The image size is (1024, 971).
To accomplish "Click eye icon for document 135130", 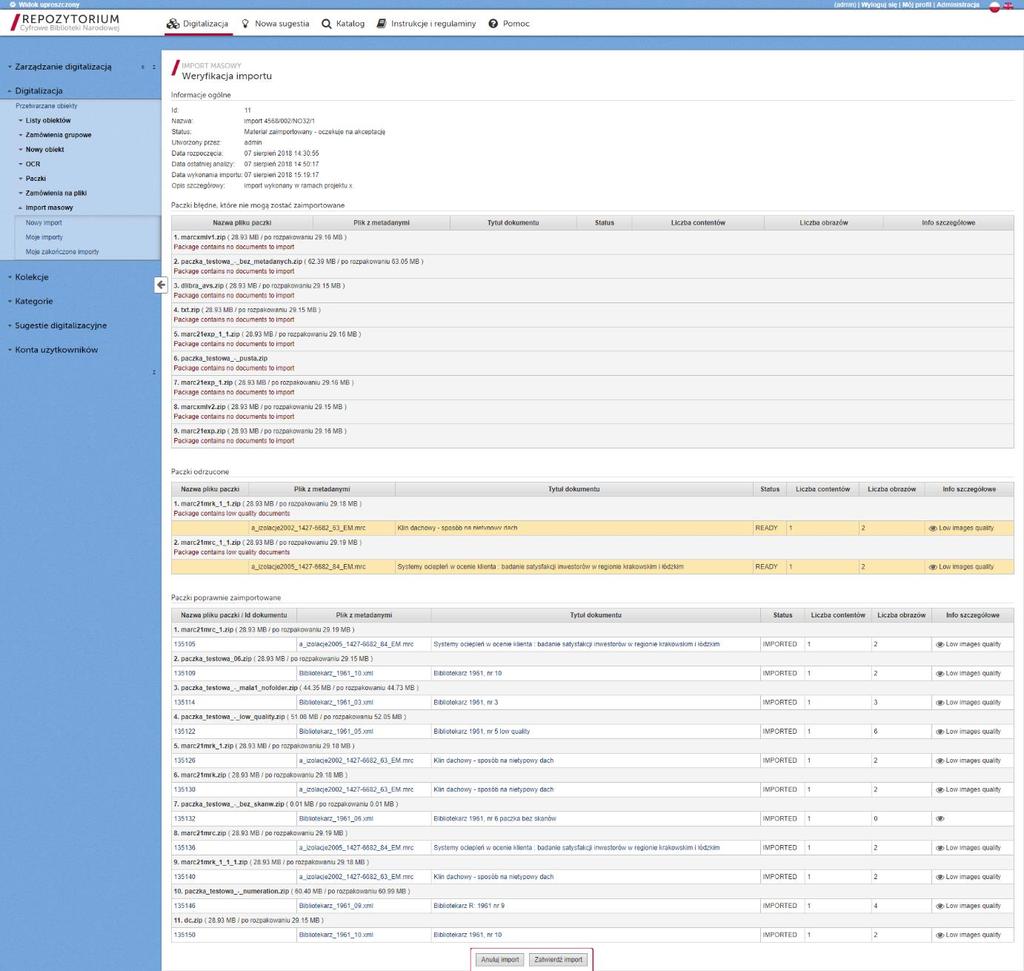I will tap(940, 789).
